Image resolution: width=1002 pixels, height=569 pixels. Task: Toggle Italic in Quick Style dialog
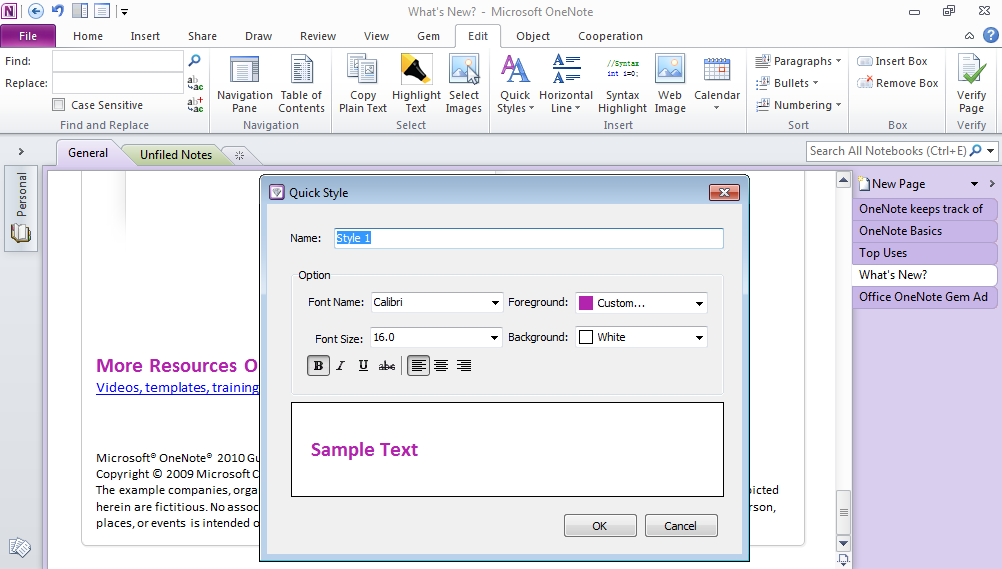tap(341, 366)
